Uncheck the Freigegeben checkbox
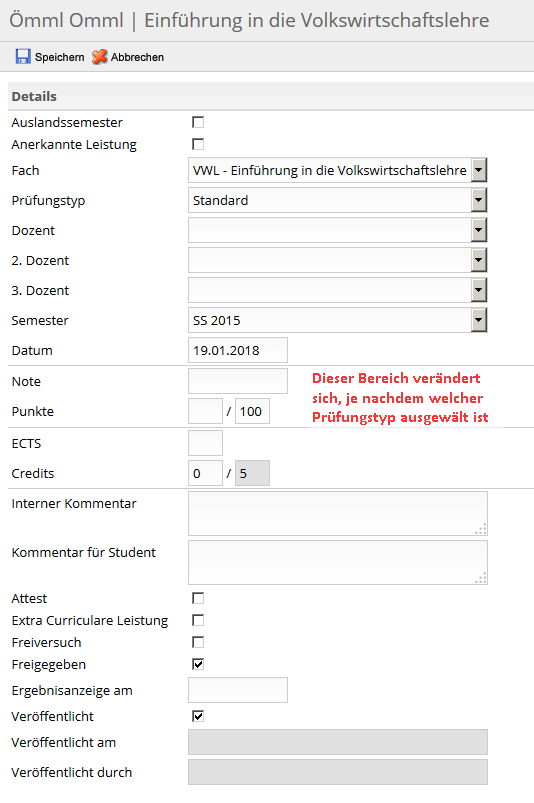The height and width of the screenshot is (803, 534). 198,664
